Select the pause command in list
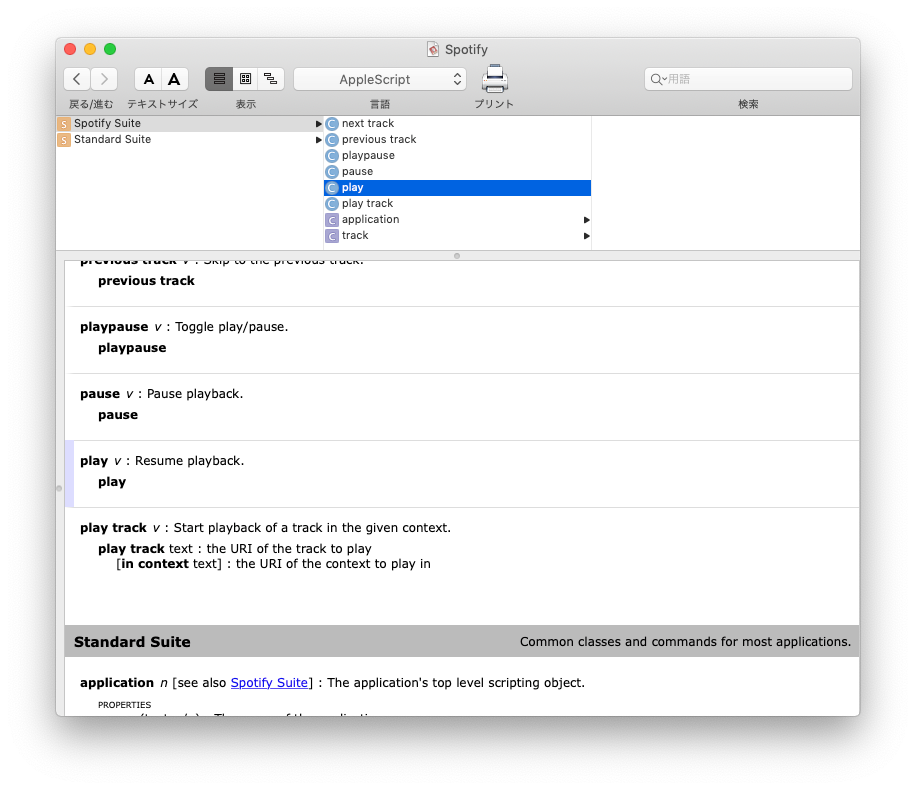 [x=457, y=171]
